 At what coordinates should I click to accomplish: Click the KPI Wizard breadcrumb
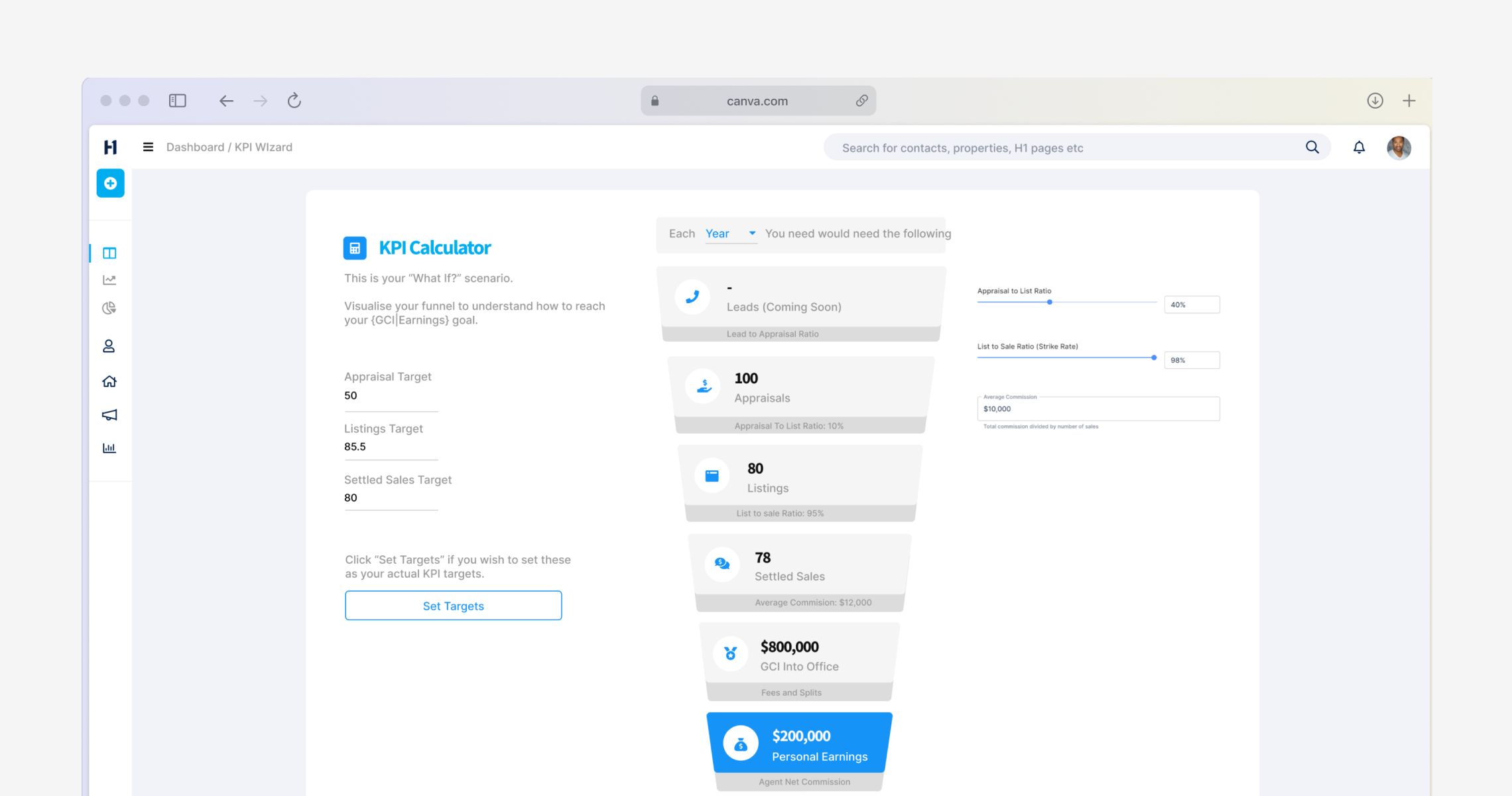click(x=263, y=147)
